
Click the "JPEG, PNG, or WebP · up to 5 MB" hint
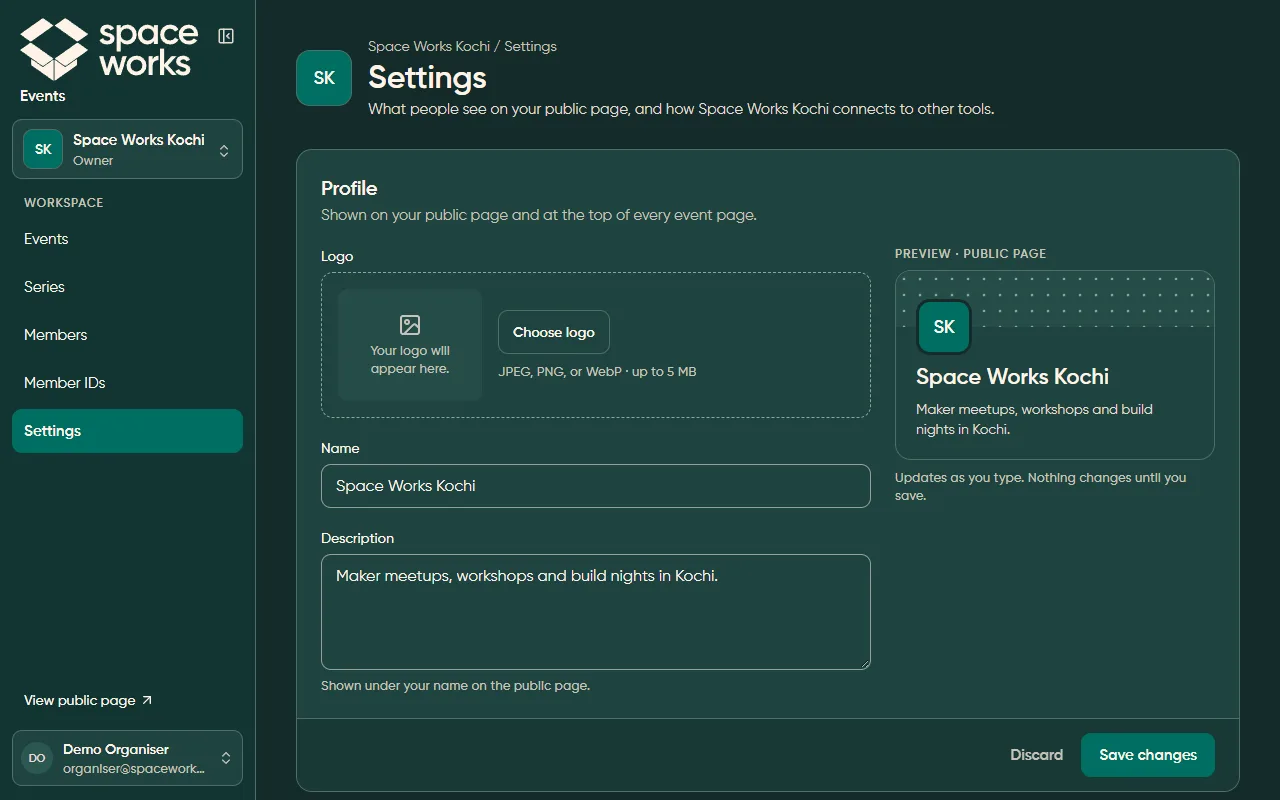click(x=597, y=372)
